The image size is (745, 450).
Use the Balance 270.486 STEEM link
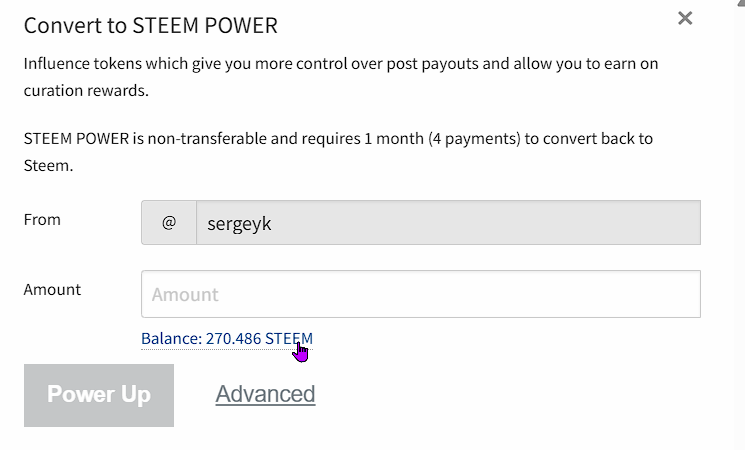(x=226, y=338)
